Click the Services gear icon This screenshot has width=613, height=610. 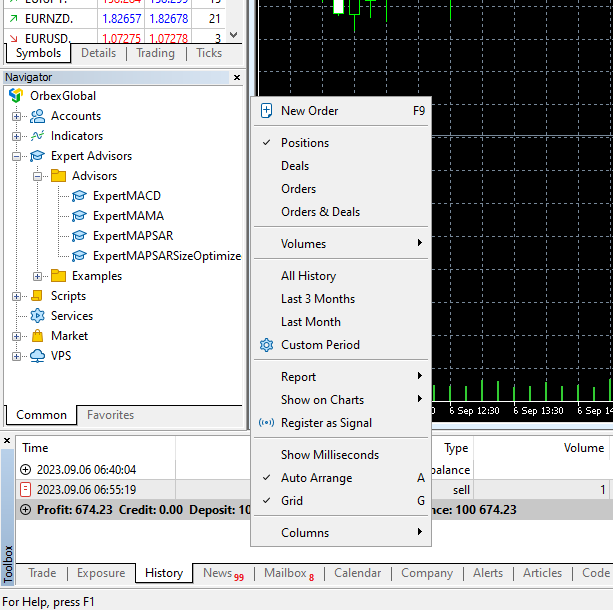(38, 316)
